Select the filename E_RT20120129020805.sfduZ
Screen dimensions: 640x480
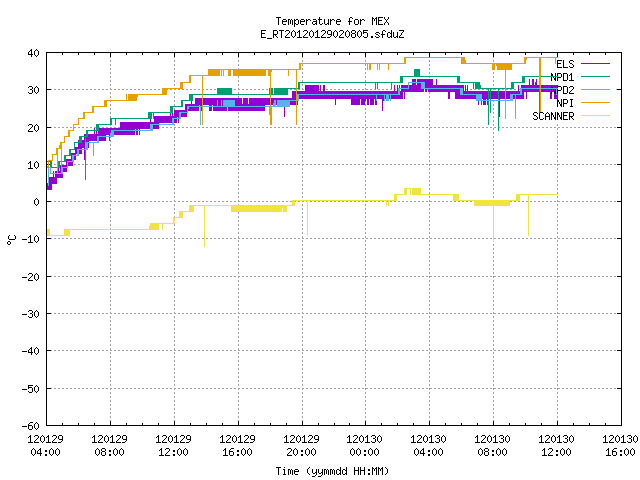(332, 34)
